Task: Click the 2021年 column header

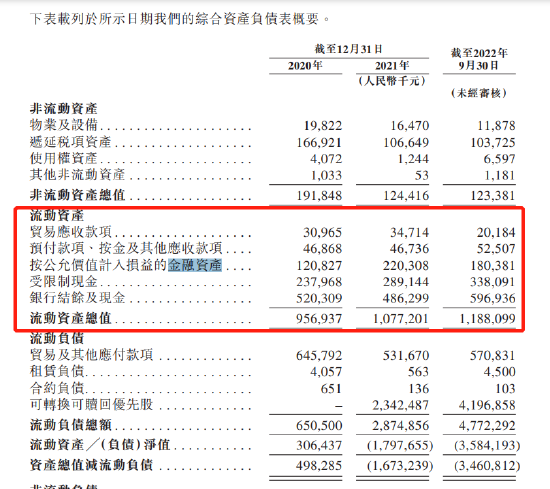Action: point(392,66)
